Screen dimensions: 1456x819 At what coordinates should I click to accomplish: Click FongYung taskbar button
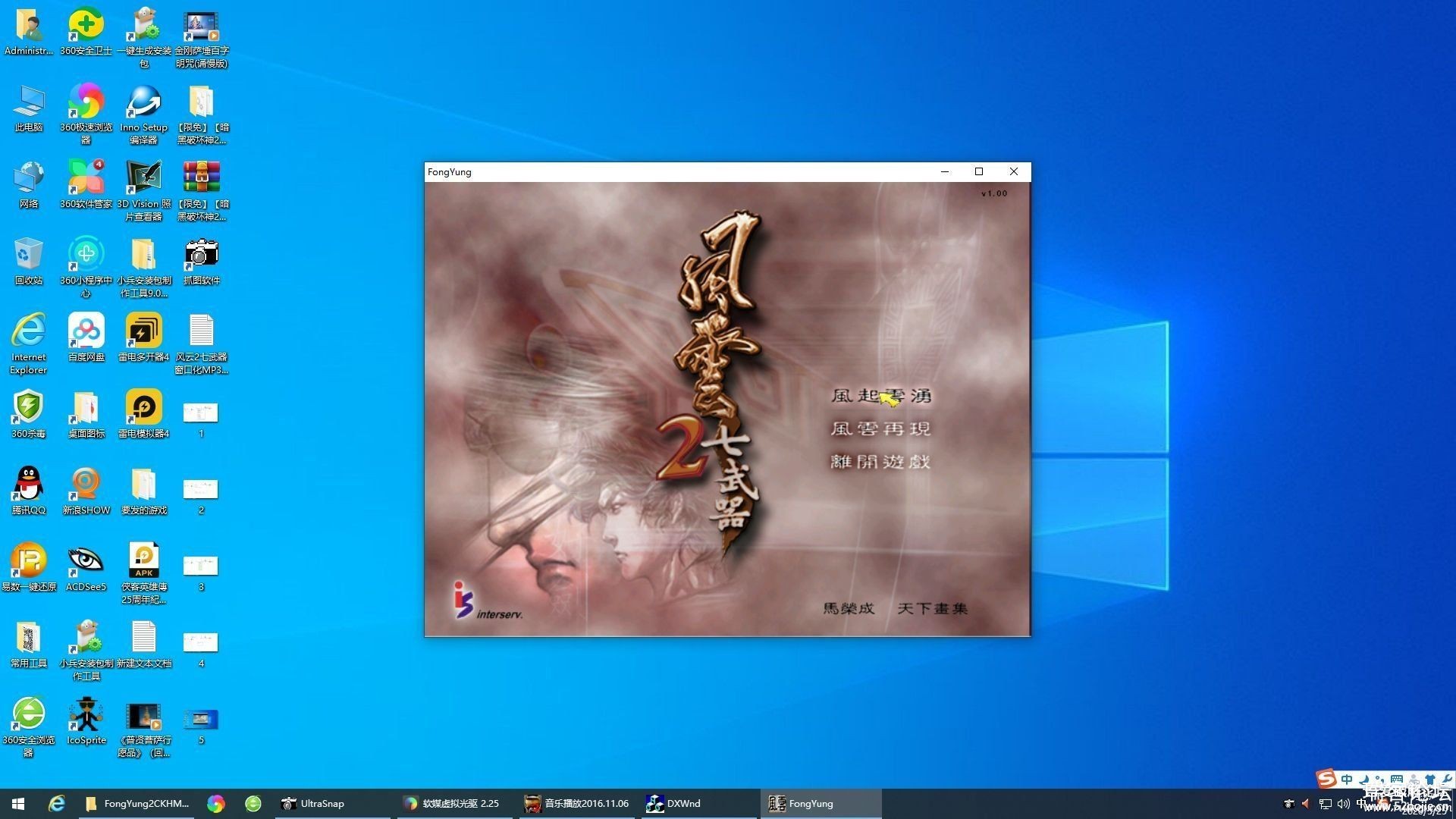point(821,804)
